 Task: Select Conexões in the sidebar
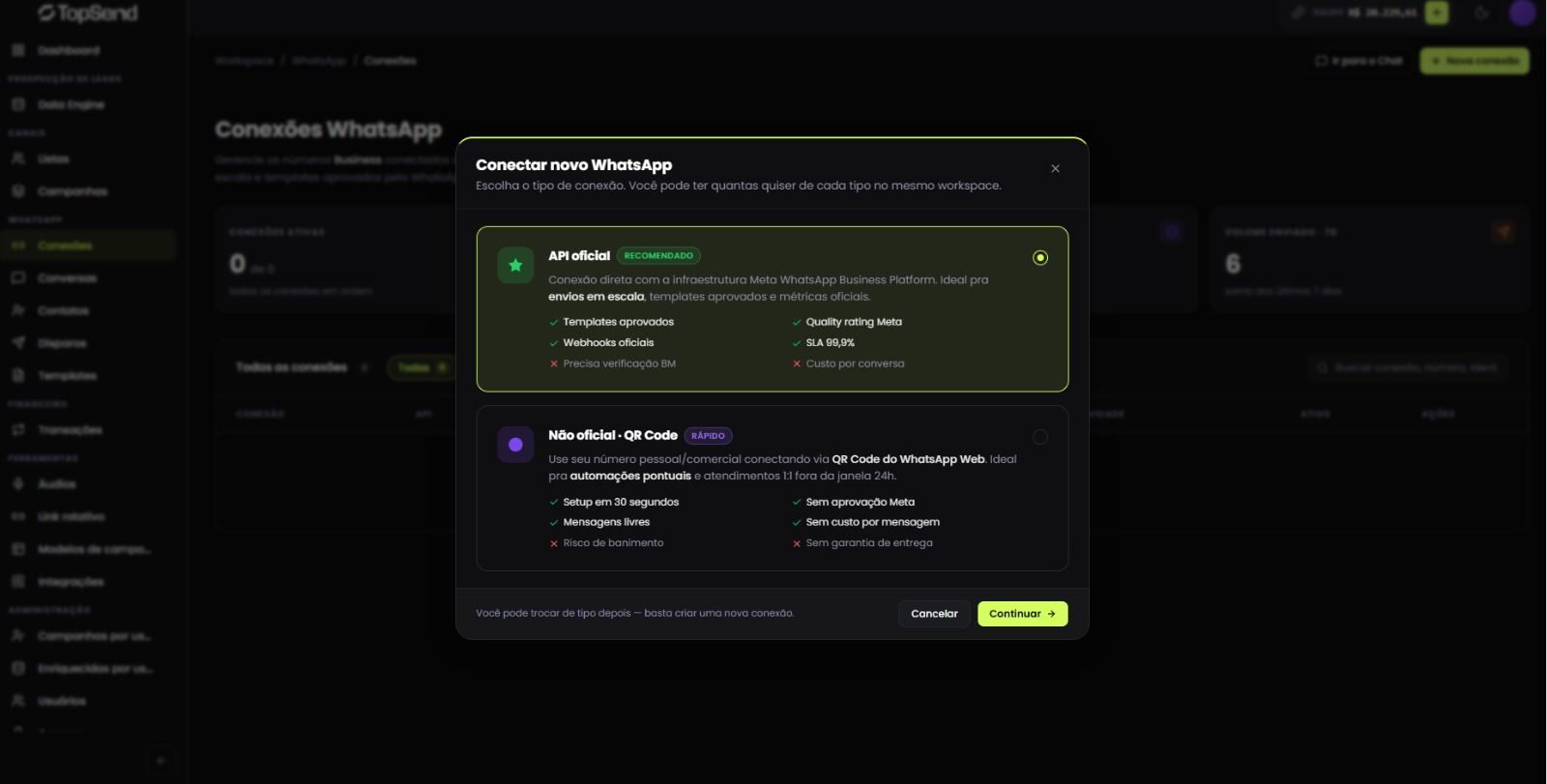(x=89, y=246)
